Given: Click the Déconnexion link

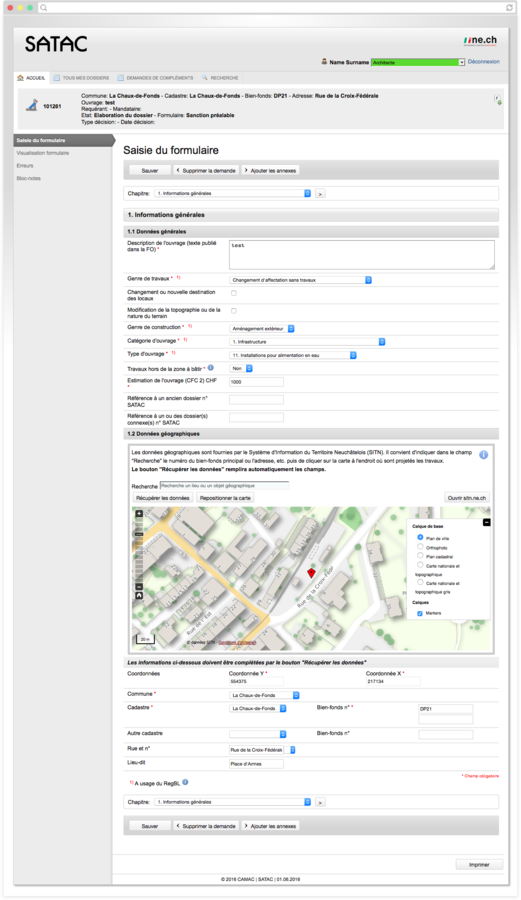Looking at the screenshot, I should click(483, 61).
